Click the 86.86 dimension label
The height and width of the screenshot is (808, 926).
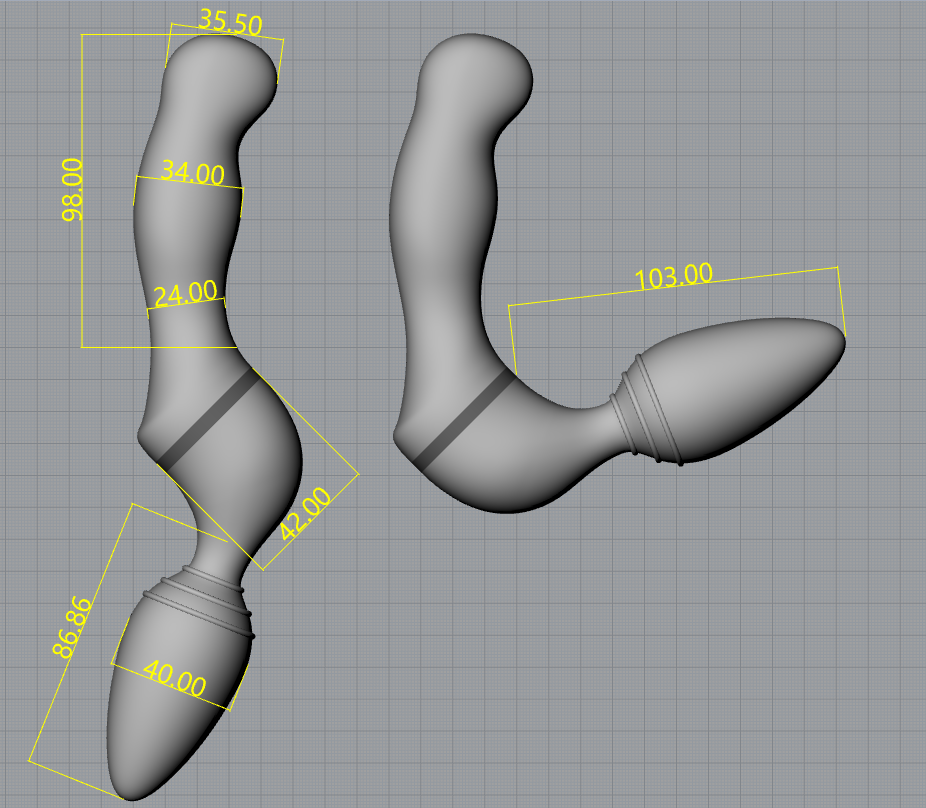point(72,627)
